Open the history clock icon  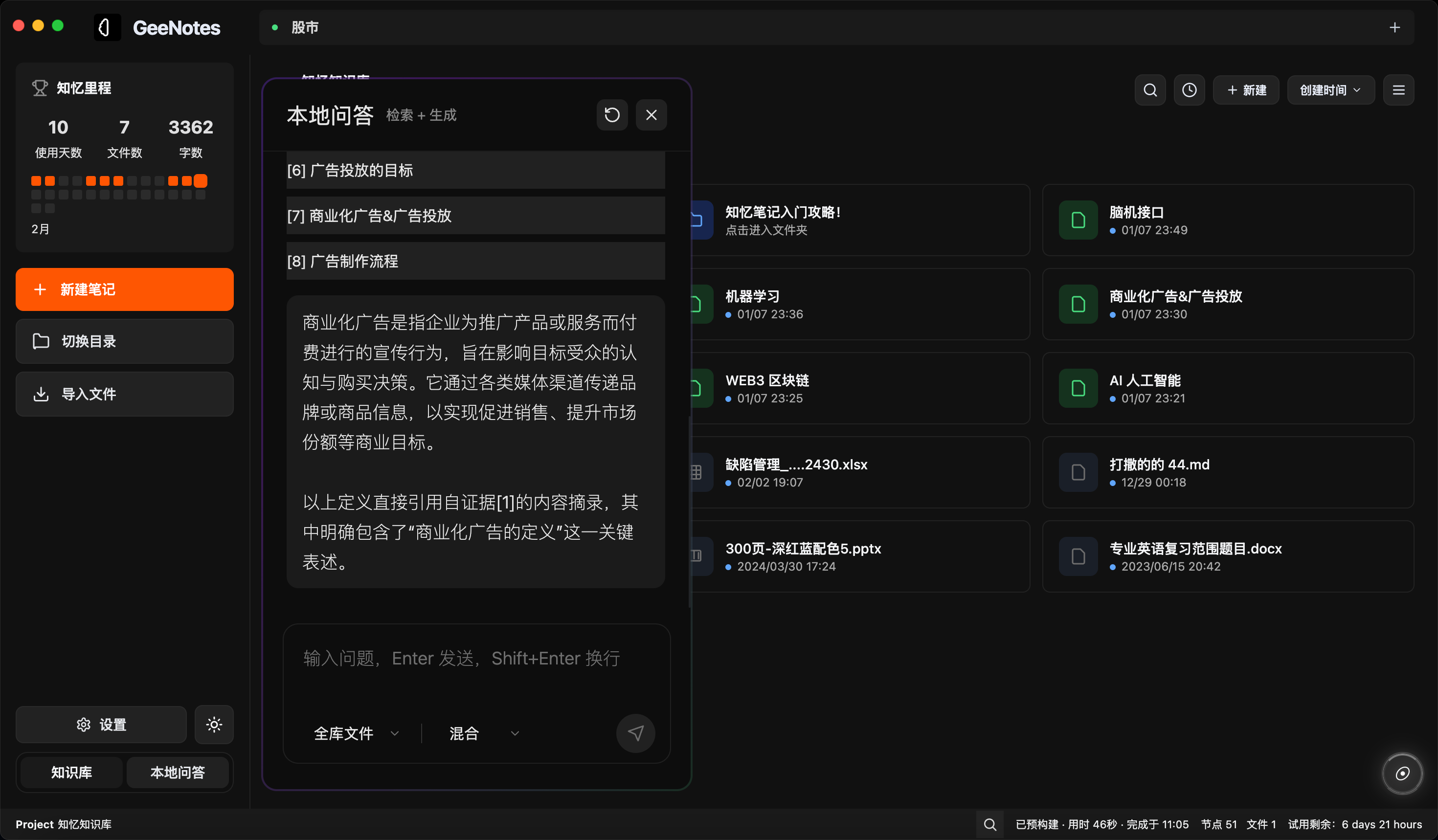(1190, 89)
